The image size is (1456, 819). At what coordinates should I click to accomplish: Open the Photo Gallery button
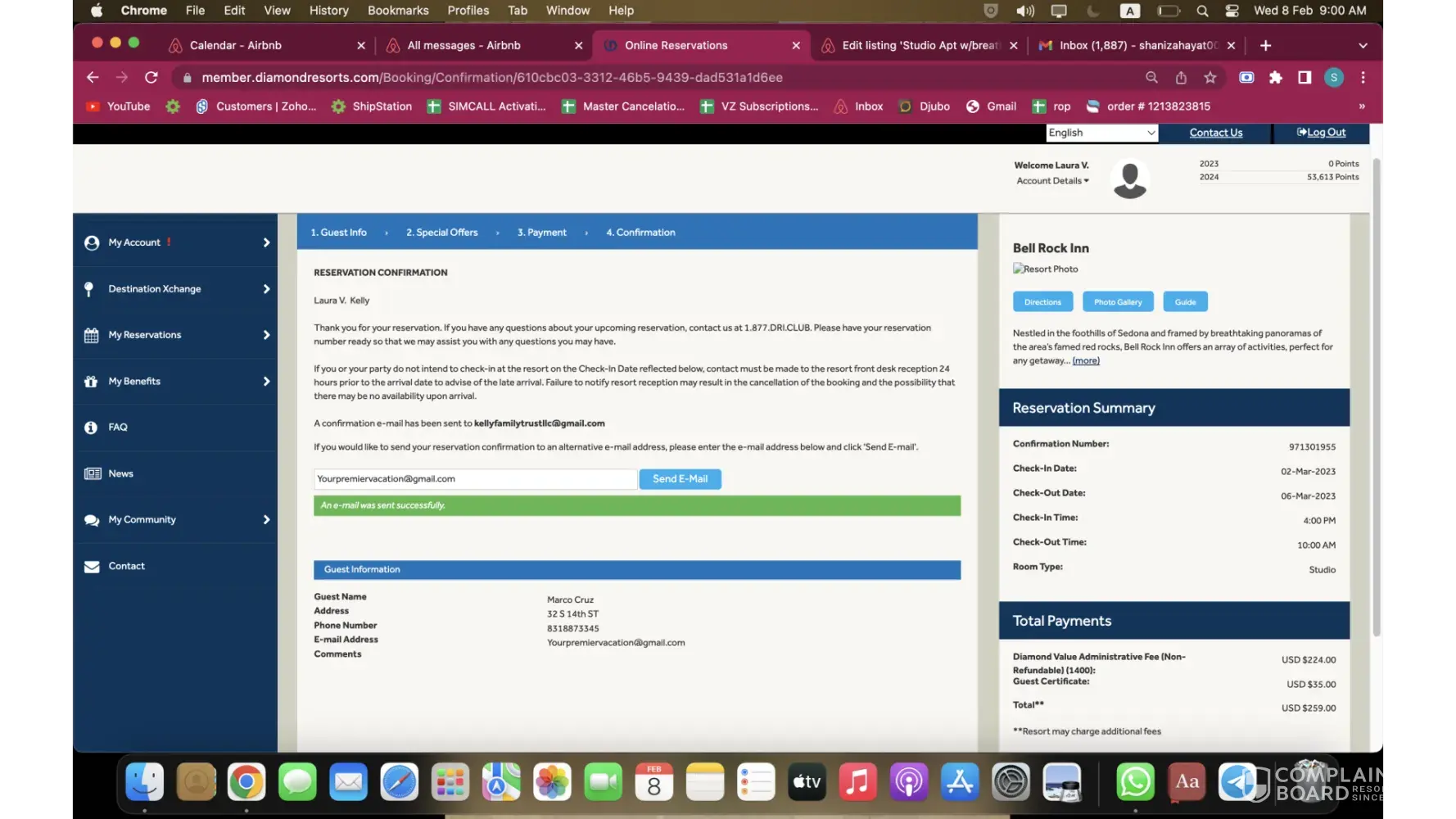click(x=1118, y=302)
